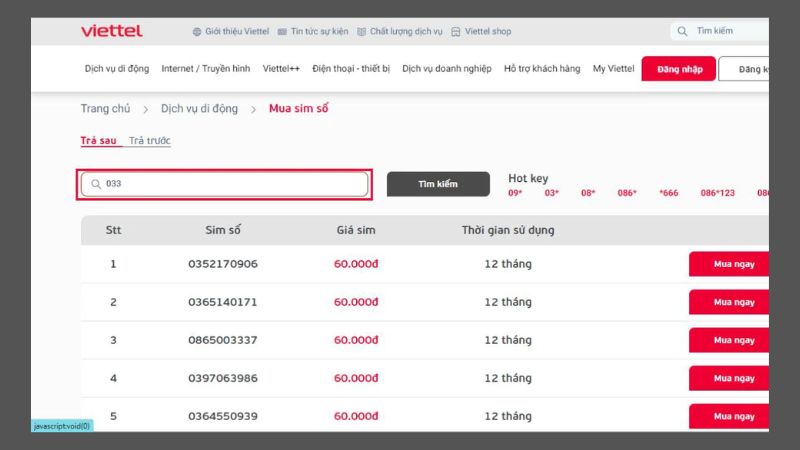This screenshot has height=450, width=800.
Task: Click the shop icon beside Viettel shop
Action: click(456, 32)
